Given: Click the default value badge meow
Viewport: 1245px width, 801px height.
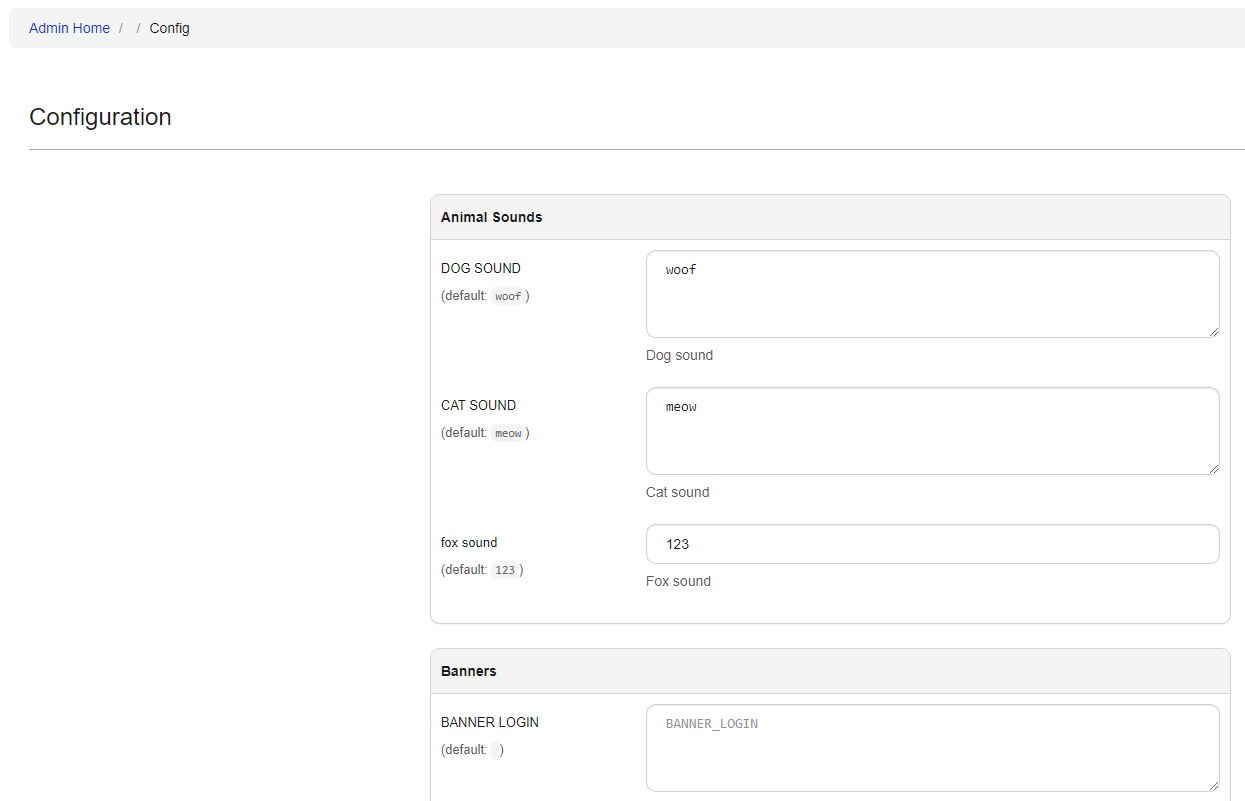Looking at the screenshot, I should pos(508,432).
